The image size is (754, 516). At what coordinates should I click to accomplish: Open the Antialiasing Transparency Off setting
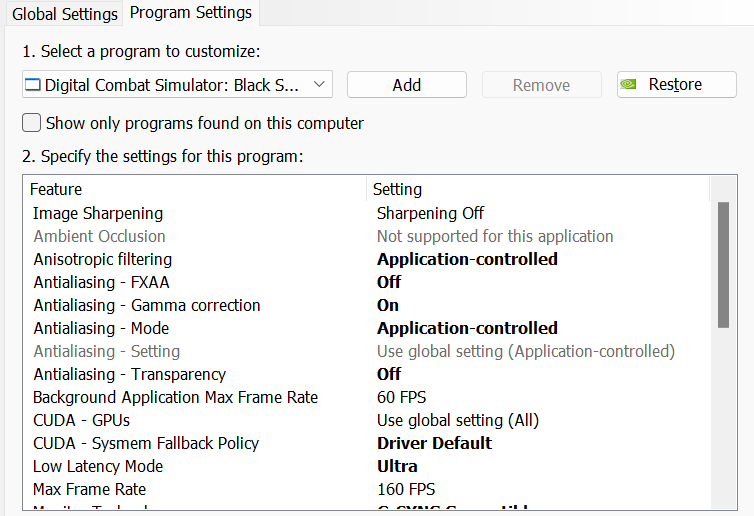click(389, 374)
